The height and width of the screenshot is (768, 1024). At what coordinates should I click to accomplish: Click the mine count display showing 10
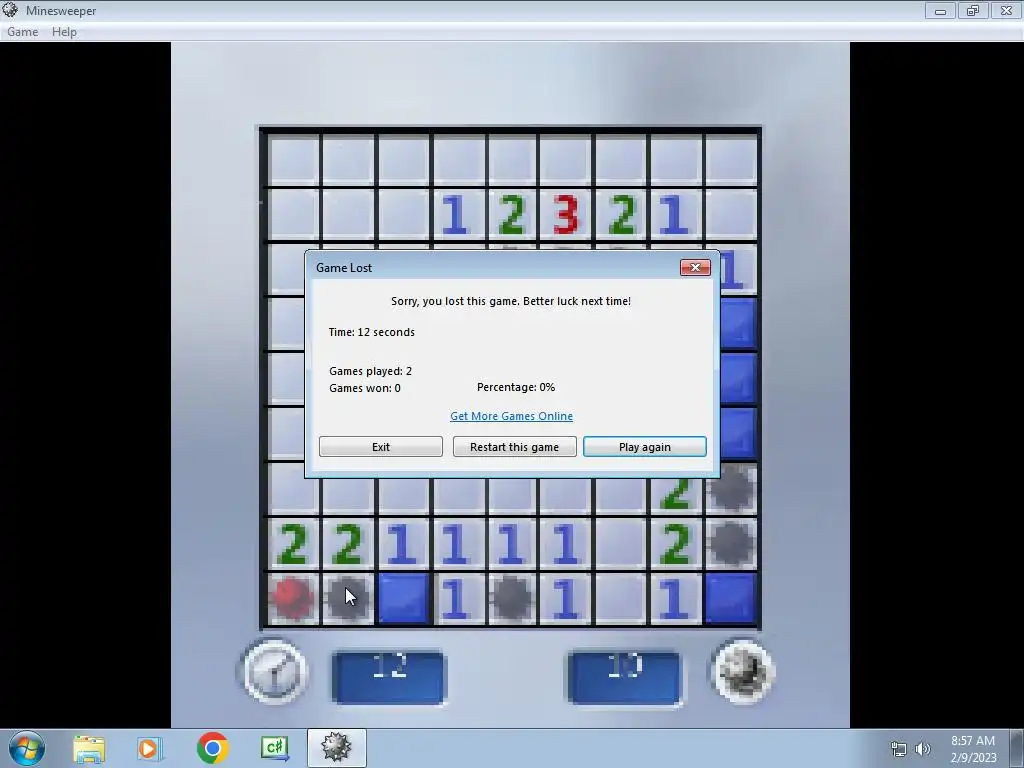pyautogui.click(x=625, y=677)
